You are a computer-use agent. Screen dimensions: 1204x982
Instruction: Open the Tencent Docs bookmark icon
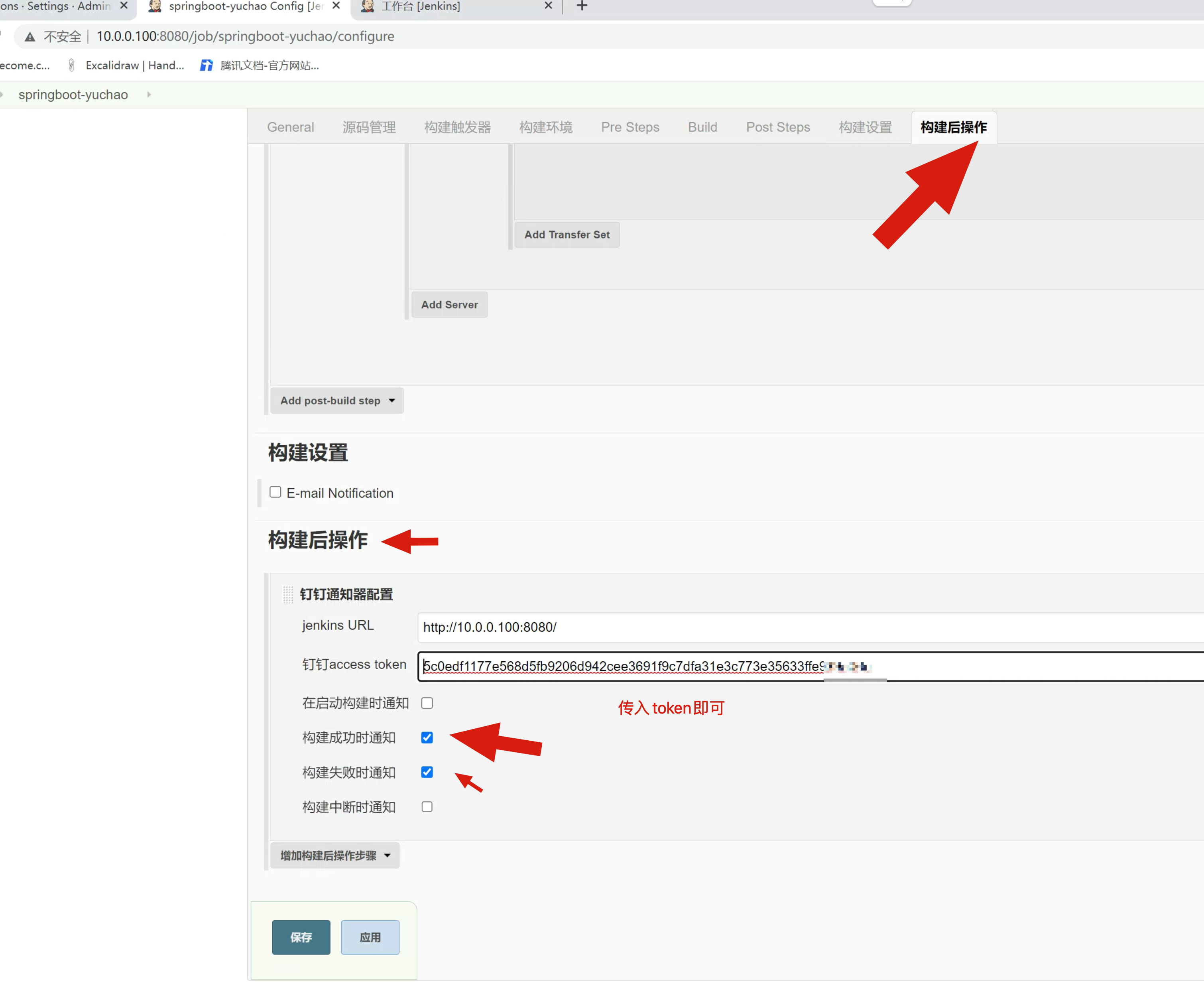pyautogui.click(x=207, y=66)
